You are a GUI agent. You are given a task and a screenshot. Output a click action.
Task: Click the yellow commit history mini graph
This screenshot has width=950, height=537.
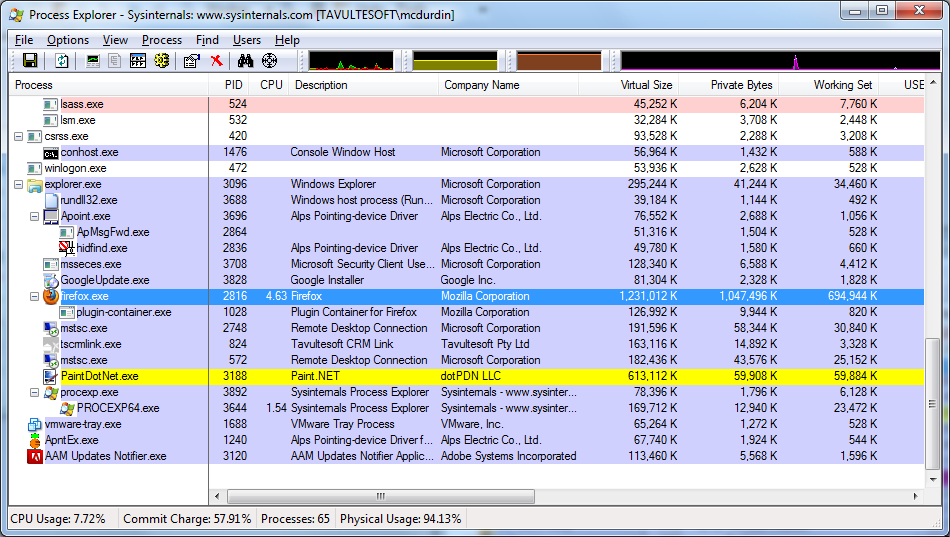click(454, 61)
